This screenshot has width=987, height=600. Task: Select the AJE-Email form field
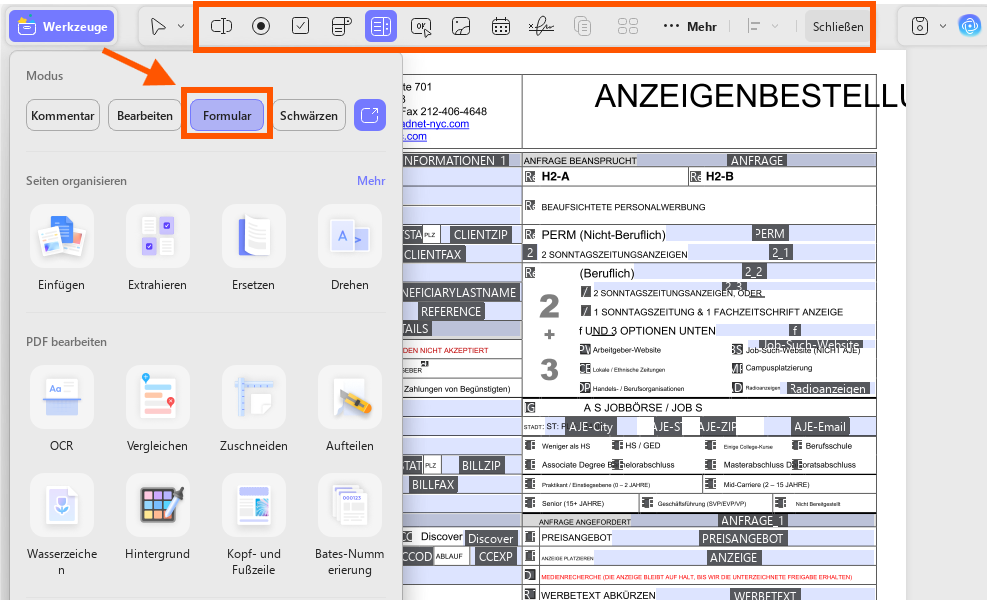pos(820,426)
